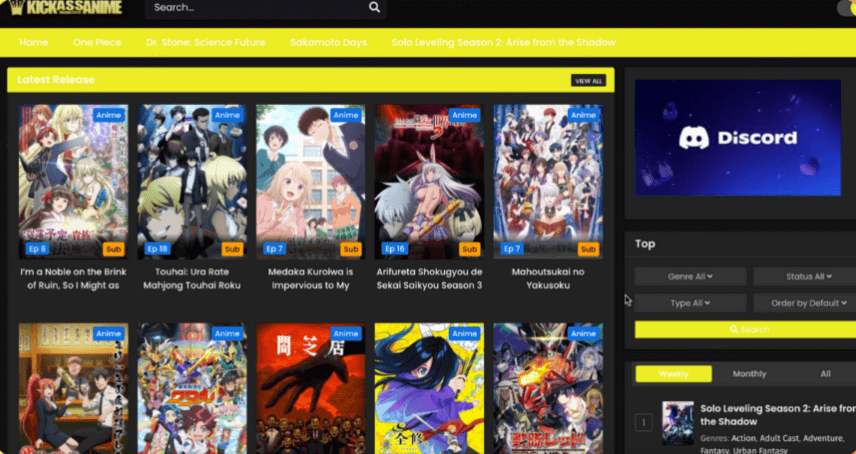Click the View All button

click(x=588, y=80)
